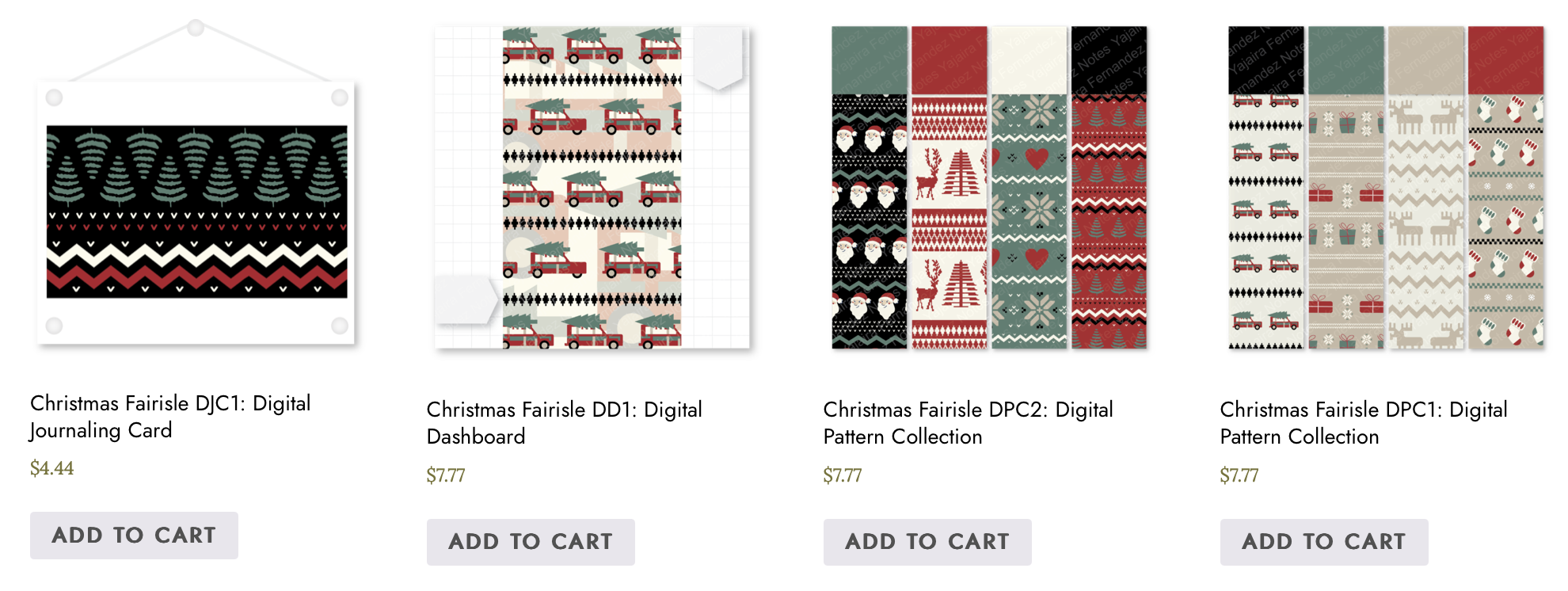Add DPC1 Pattern Collection to cart
Screen dimensions: 1568x591
[x=1324, y=542]
